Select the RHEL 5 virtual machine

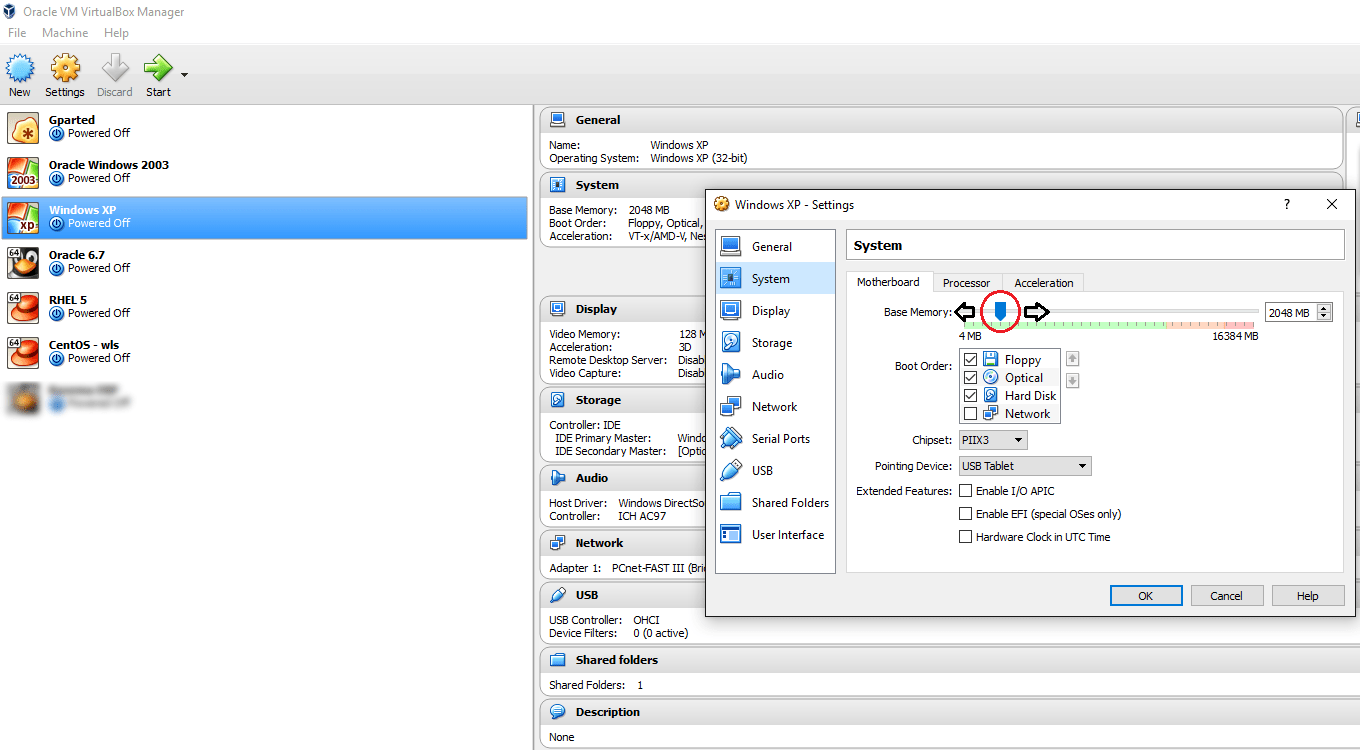tap(264, 307)
